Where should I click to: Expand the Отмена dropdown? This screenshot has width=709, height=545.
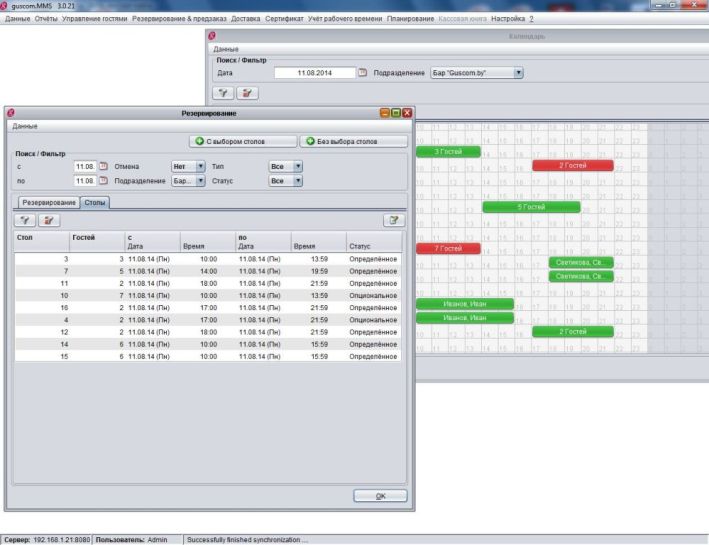point(200,166)
